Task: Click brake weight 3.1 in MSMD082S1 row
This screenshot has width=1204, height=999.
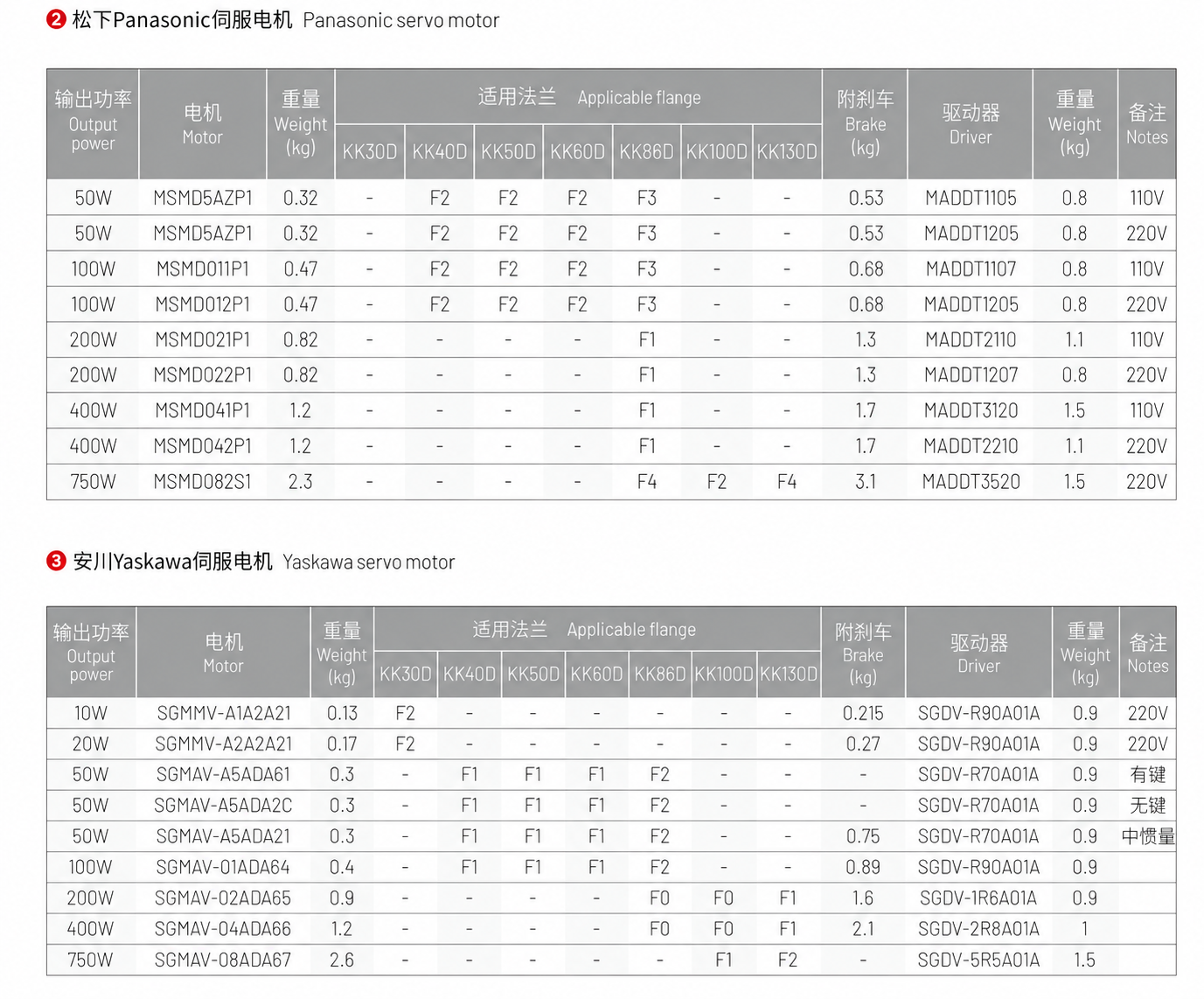Action: pyautogui.click(x=866, y=482)
